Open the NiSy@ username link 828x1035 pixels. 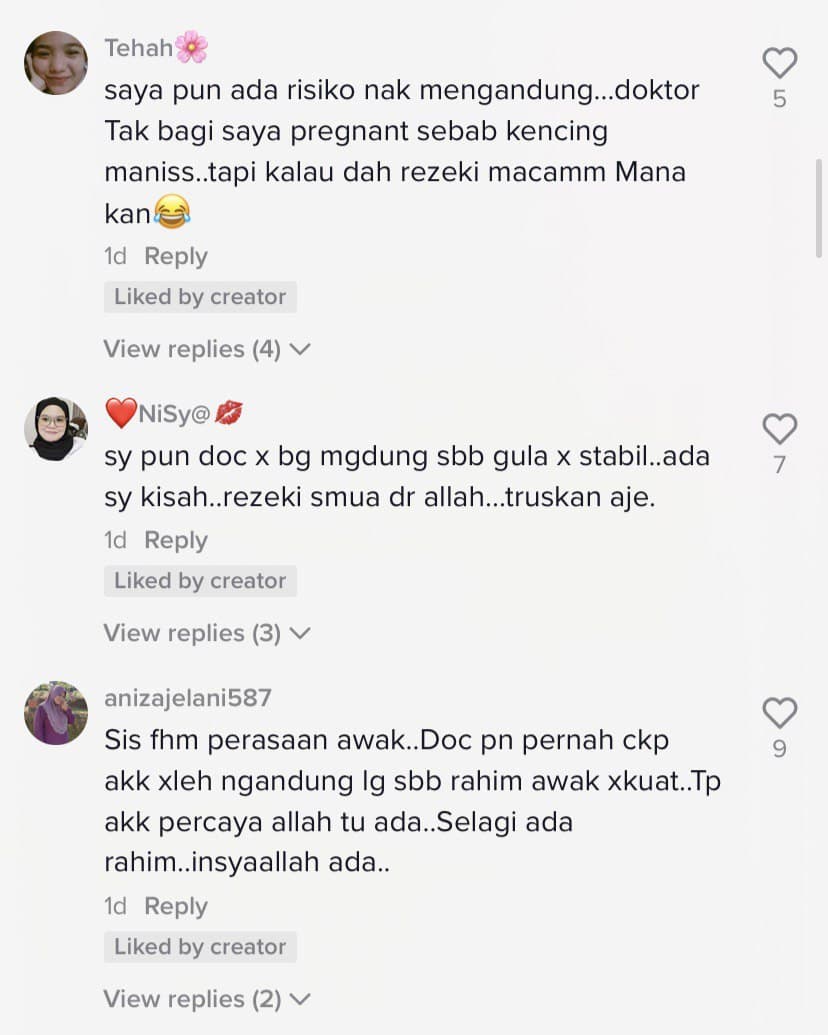click(174, 414)
